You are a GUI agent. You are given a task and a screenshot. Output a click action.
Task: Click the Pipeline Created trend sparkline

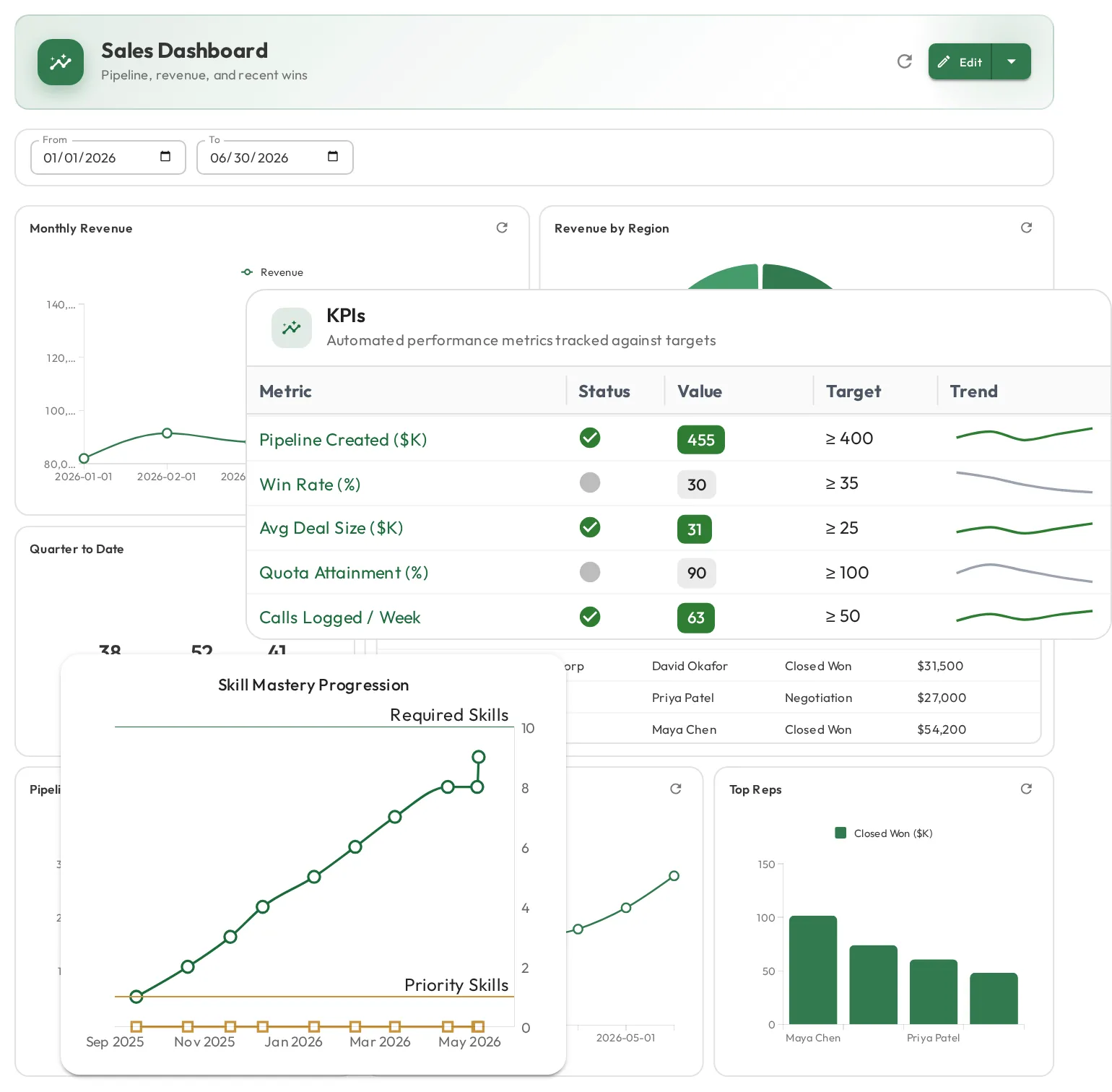point(1024,434)
